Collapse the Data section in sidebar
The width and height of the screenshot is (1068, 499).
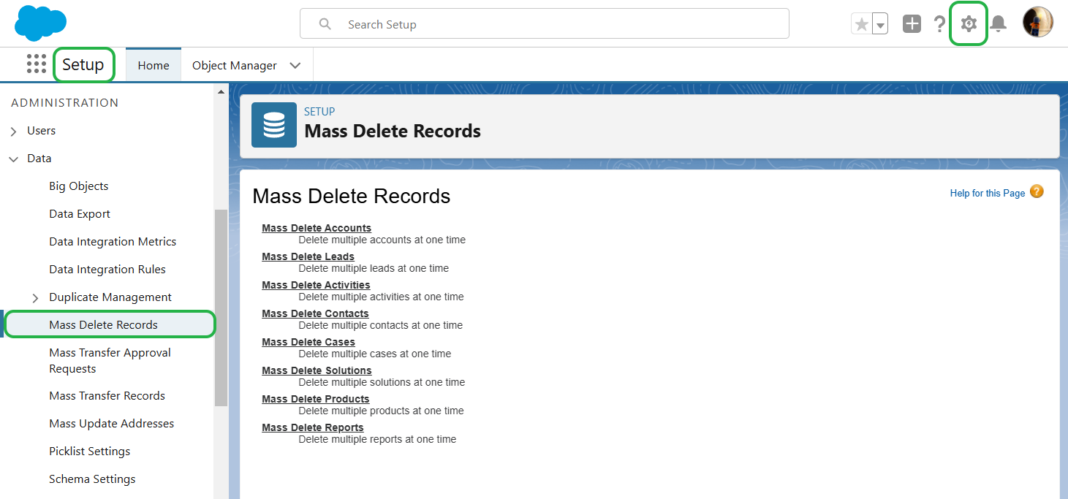tap(14, 159)
